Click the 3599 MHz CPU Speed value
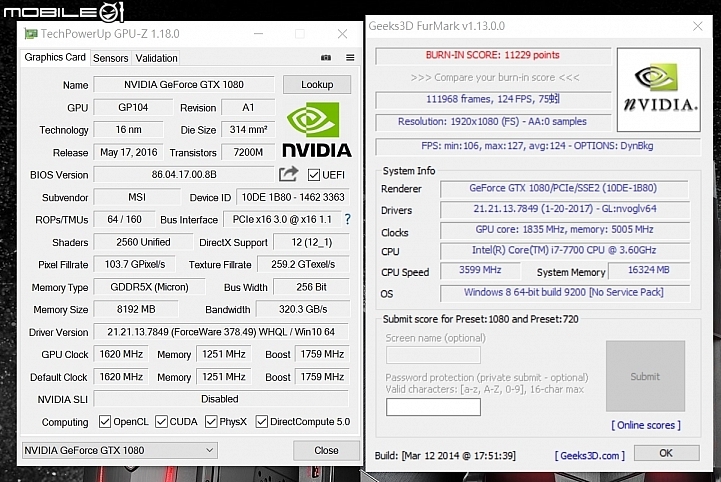721x482 pixels. pyautogui.click(x=480, y=270)
